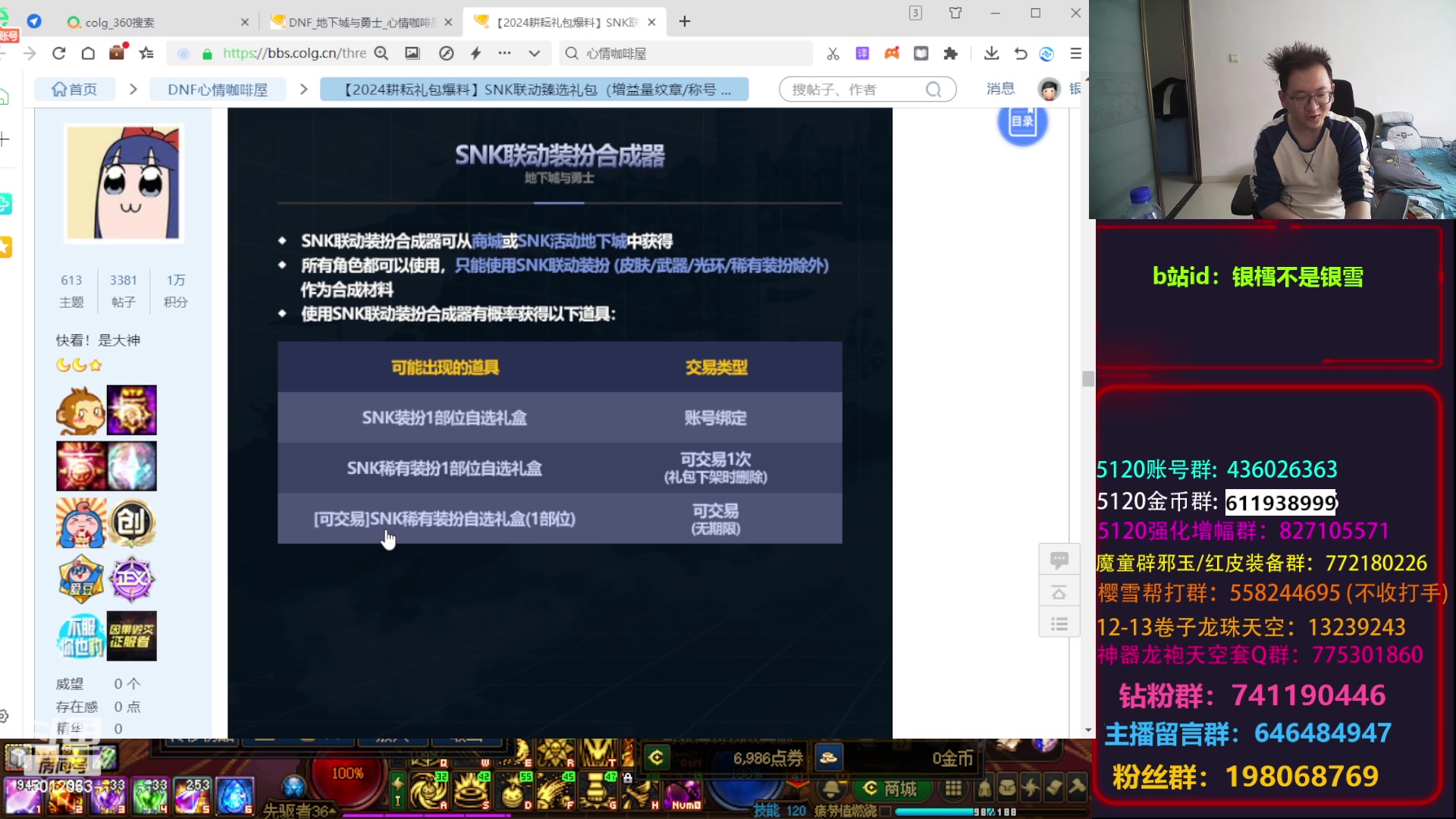The image size is (1456, 819).
Task: Click the zoom magnifier in address bar
Action: [381, 53]
